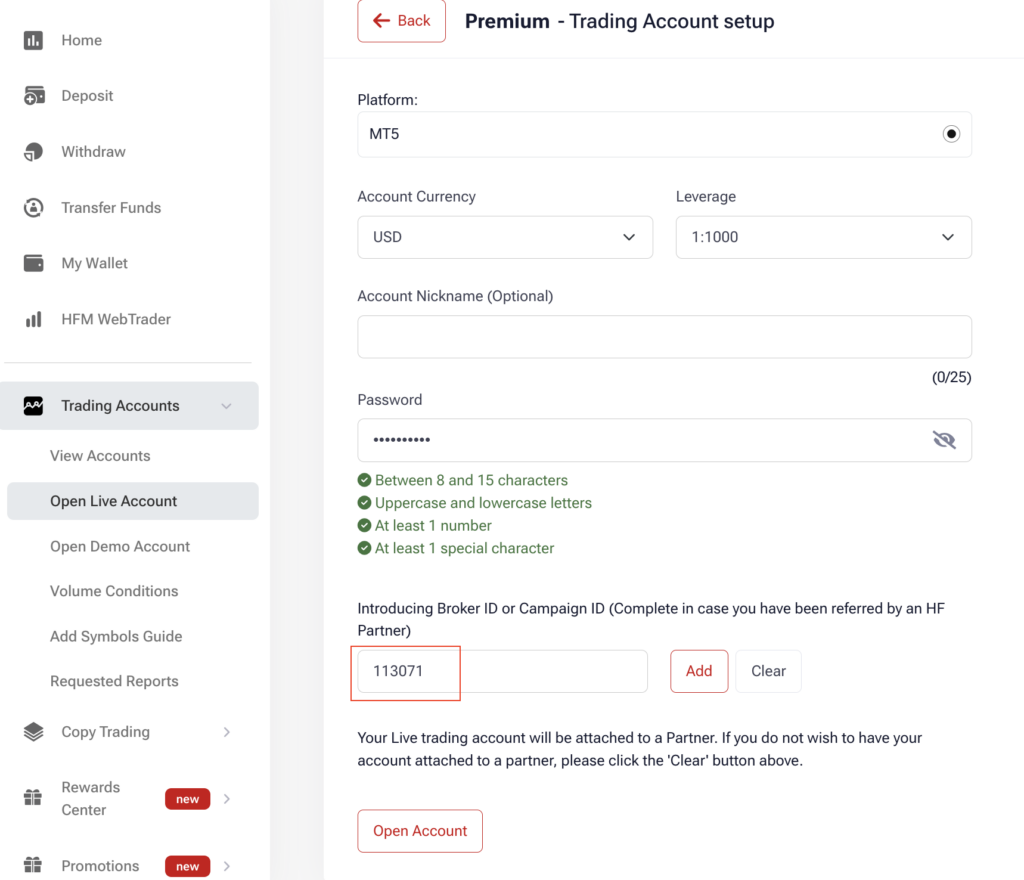Viewport: 1024px width, 880px height.
Task: Click the Back button
Action: point(402,21)
